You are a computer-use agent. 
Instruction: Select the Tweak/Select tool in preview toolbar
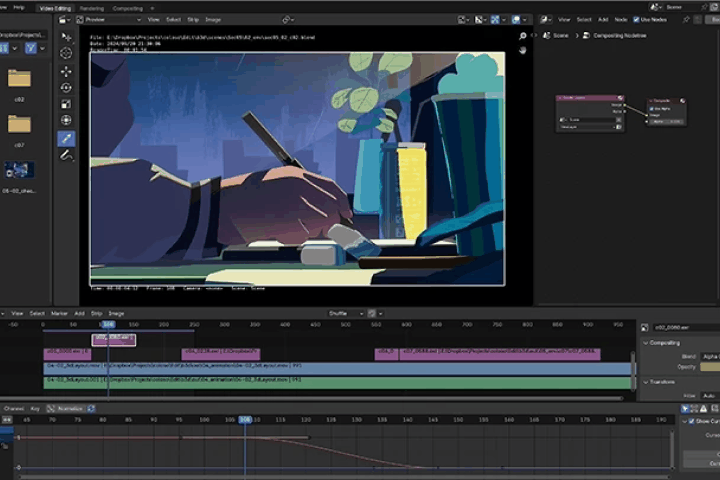click(x=66, y=37)
